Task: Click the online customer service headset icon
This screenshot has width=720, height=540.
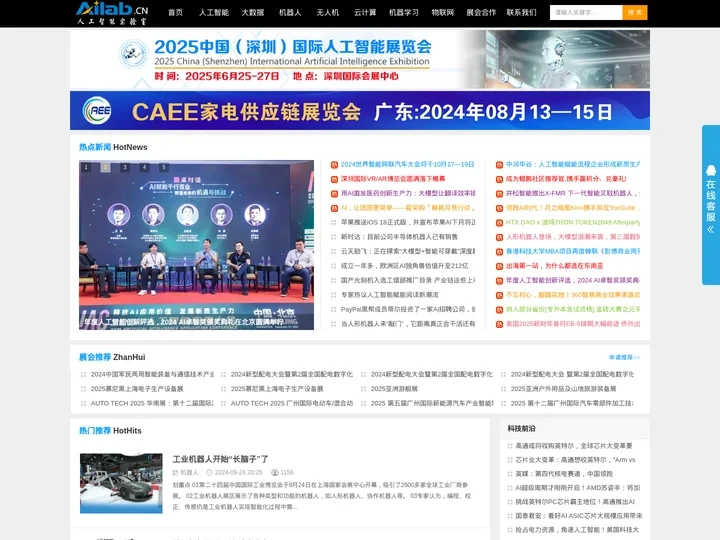Action: pyautogui.click(x=711, y=170)
